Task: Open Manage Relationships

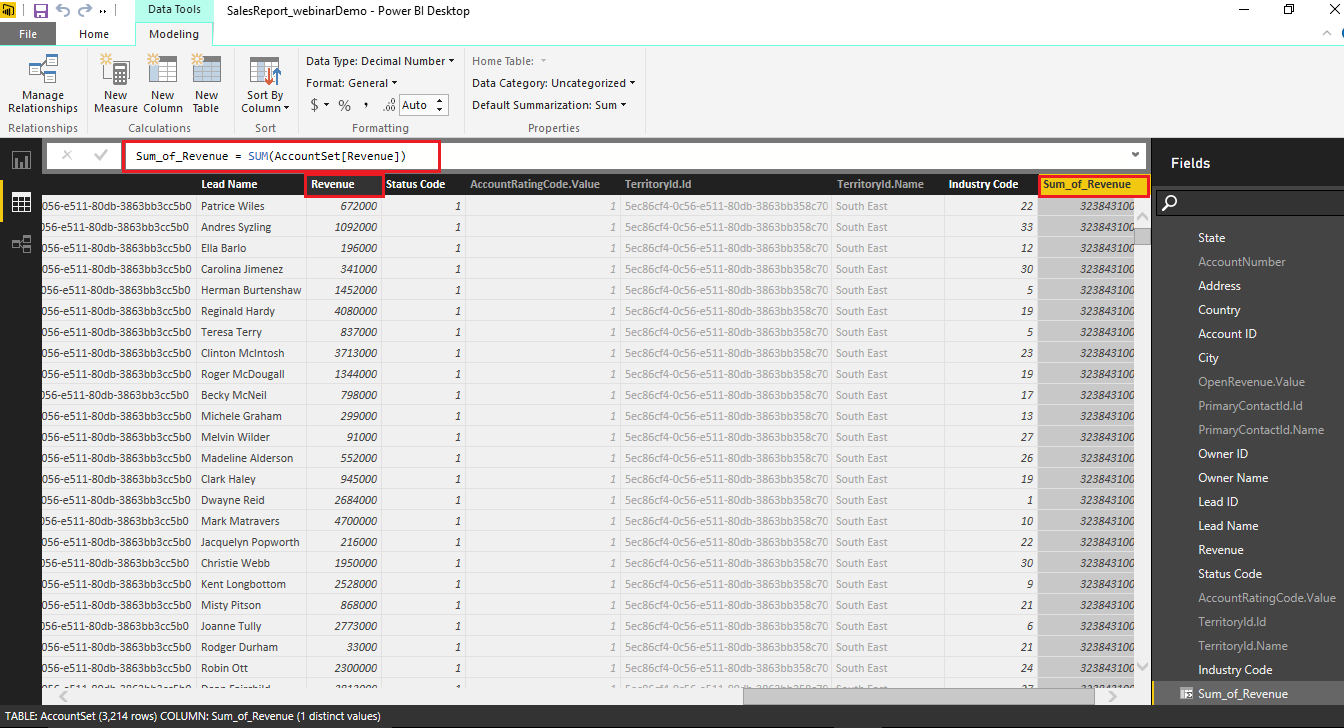Action: tap(43, 84)
